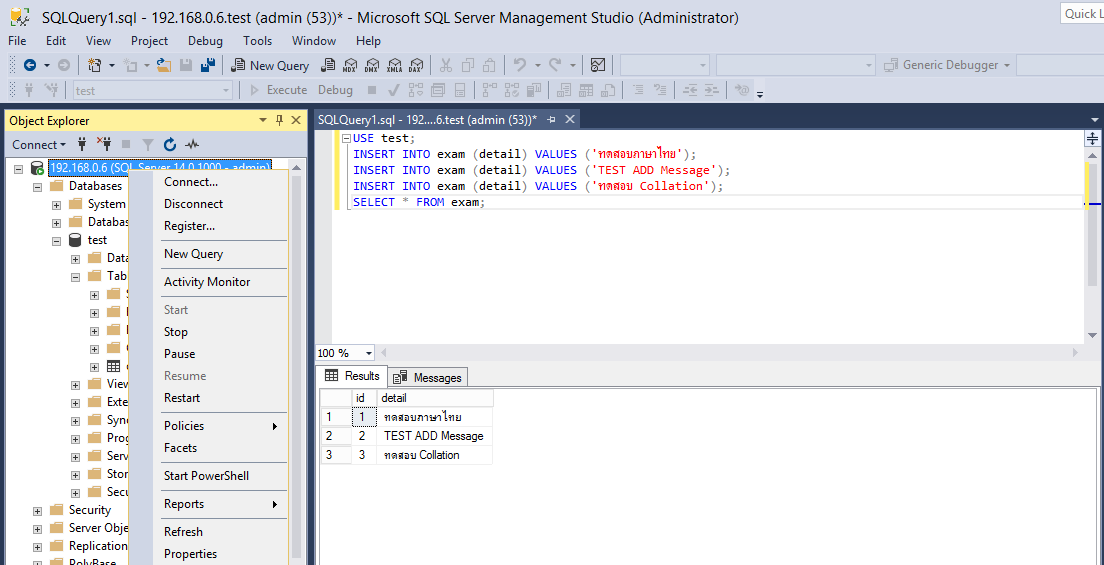Click the Display Estimated Execution Plan icon
The height and width of the screenshot is (565, 1104).
[x=416, y=90]
